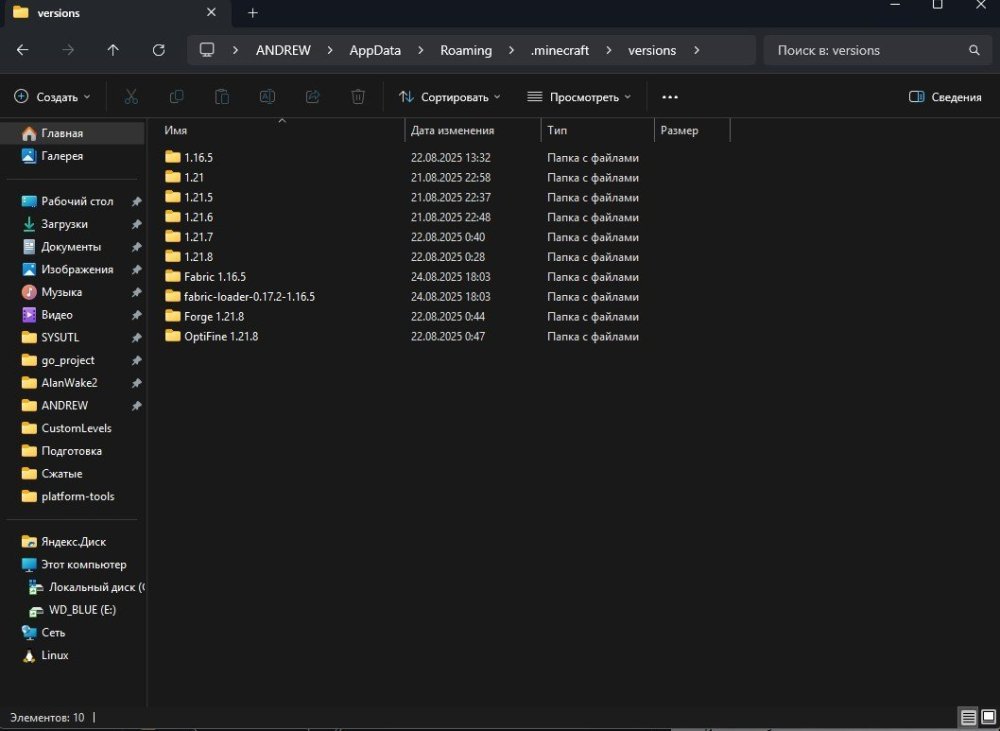Click the .minecraft breadcrumb

coord(560,50)
